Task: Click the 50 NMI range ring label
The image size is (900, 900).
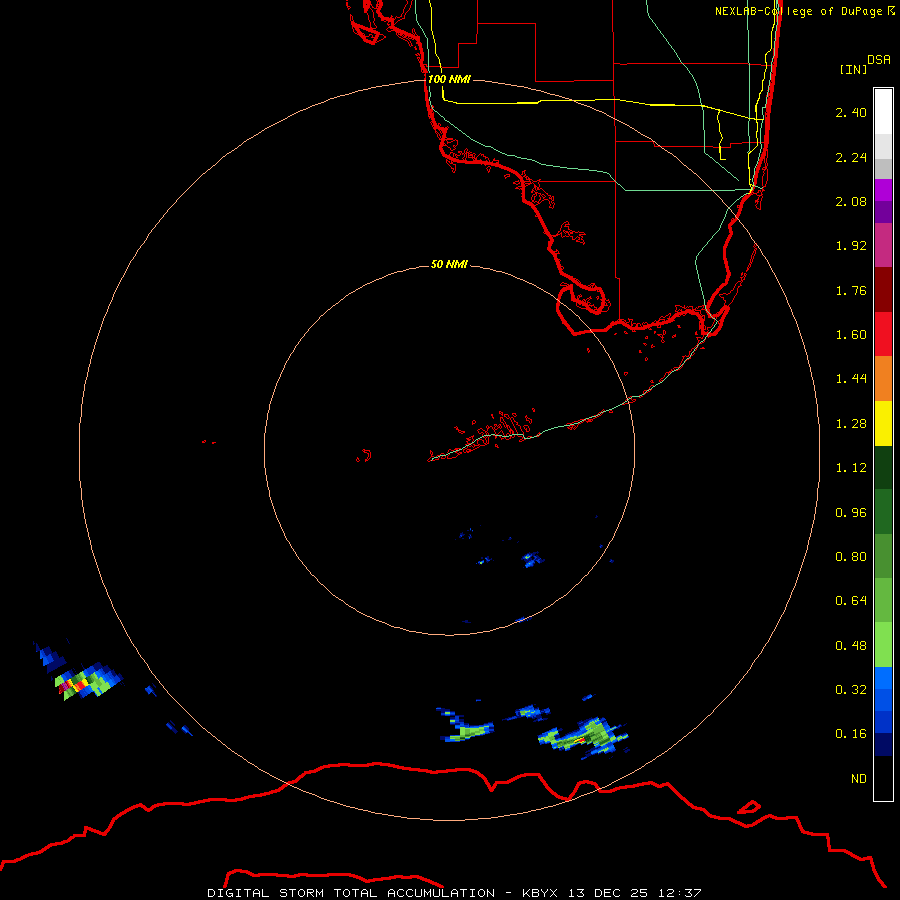Action: (x=449, y=264)
